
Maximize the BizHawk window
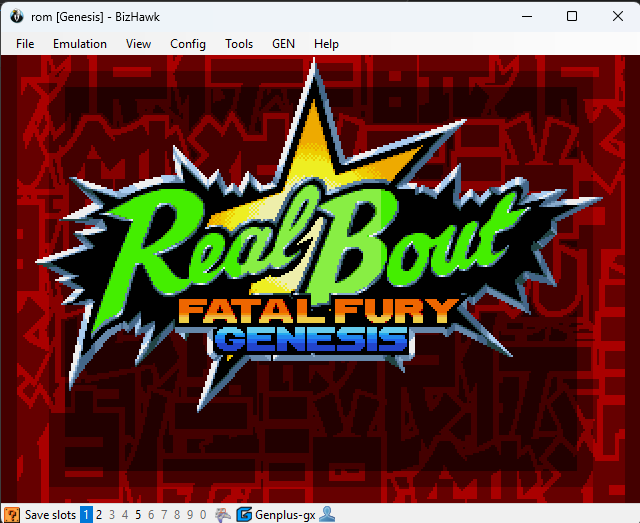pos(572,16)
